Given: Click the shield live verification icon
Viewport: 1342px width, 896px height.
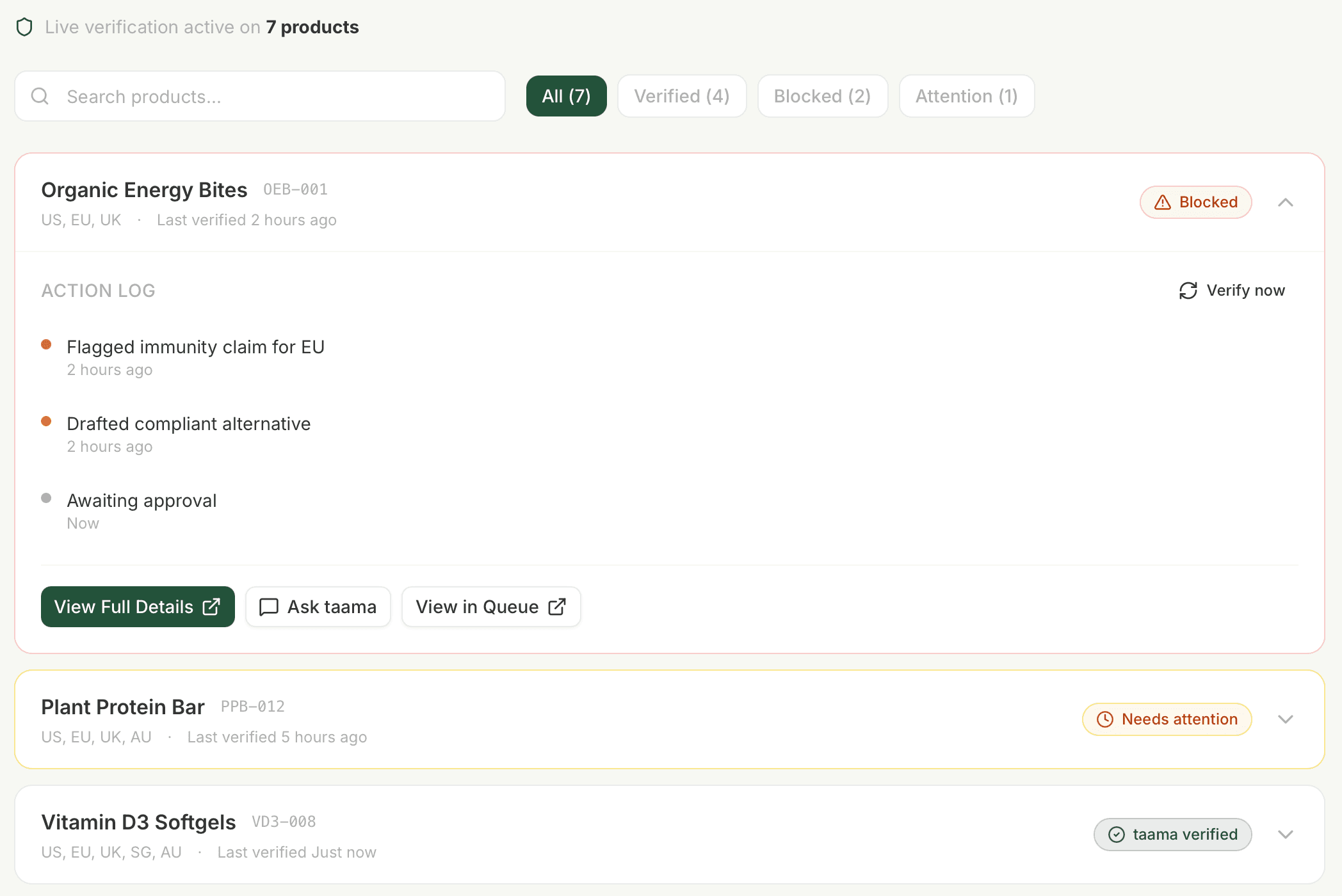Looking at the screenshot, I should 24,27.
